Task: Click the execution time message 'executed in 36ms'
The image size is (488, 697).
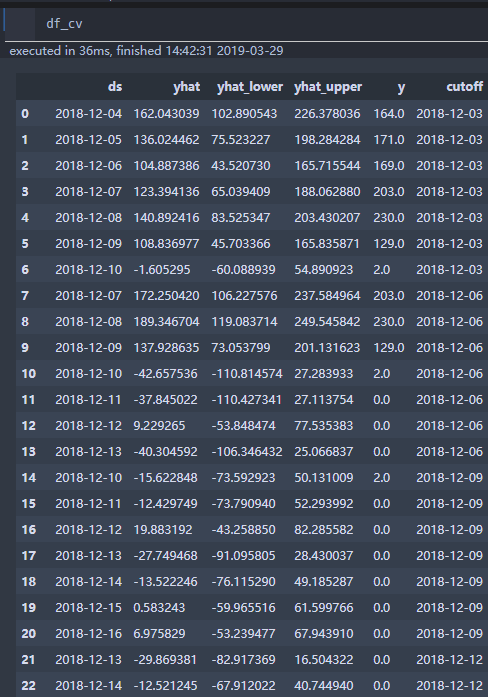Action: coord(59,51)
